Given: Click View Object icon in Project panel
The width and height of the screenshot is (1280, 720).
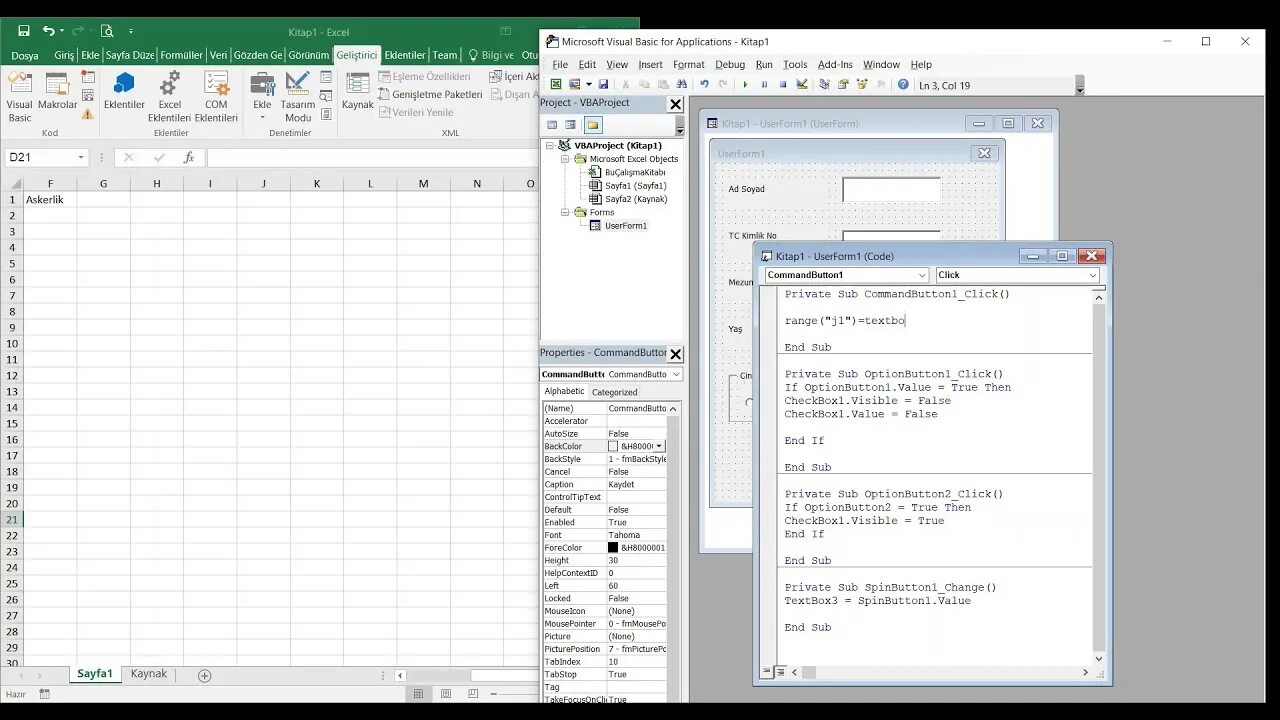Looking at the screenshot, I should tap(570, 125).
